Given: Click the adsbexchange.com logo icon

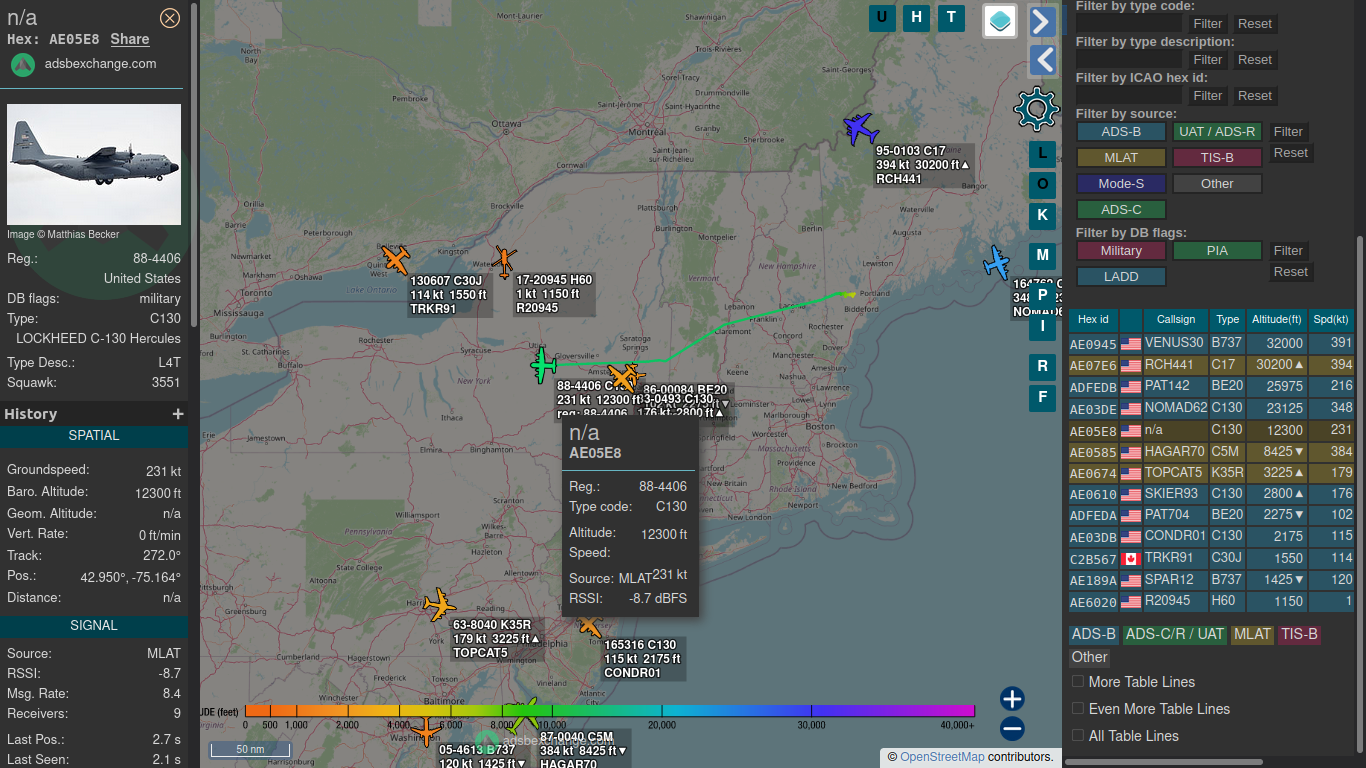Looking at the screenshot, I should click(23, 64).
